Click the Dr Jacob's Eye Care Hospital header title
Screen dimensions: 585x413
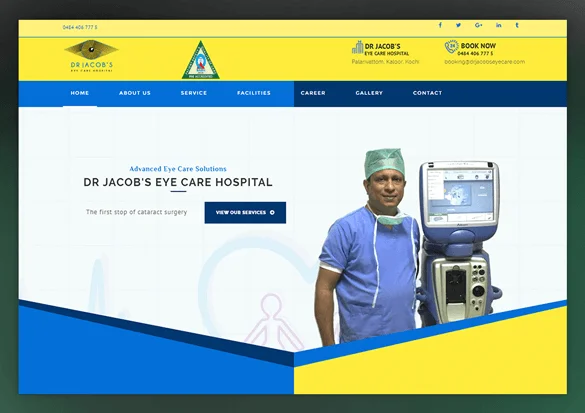tap(387, 49)
